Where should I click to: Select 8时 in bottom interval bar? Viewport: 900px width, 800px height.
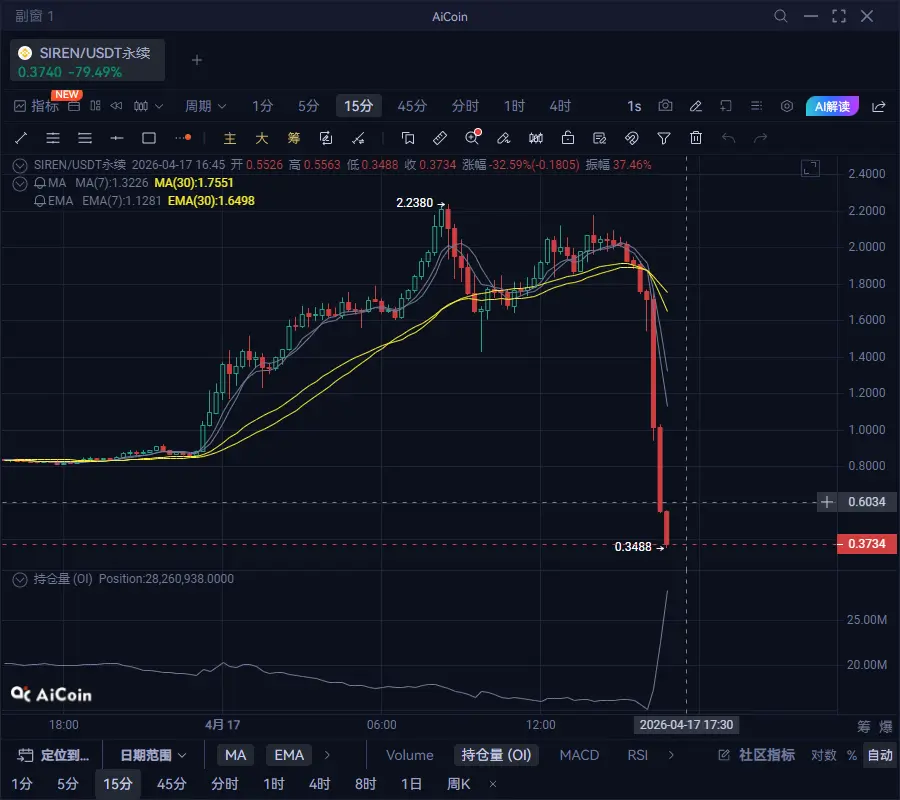tap(366, 784)
